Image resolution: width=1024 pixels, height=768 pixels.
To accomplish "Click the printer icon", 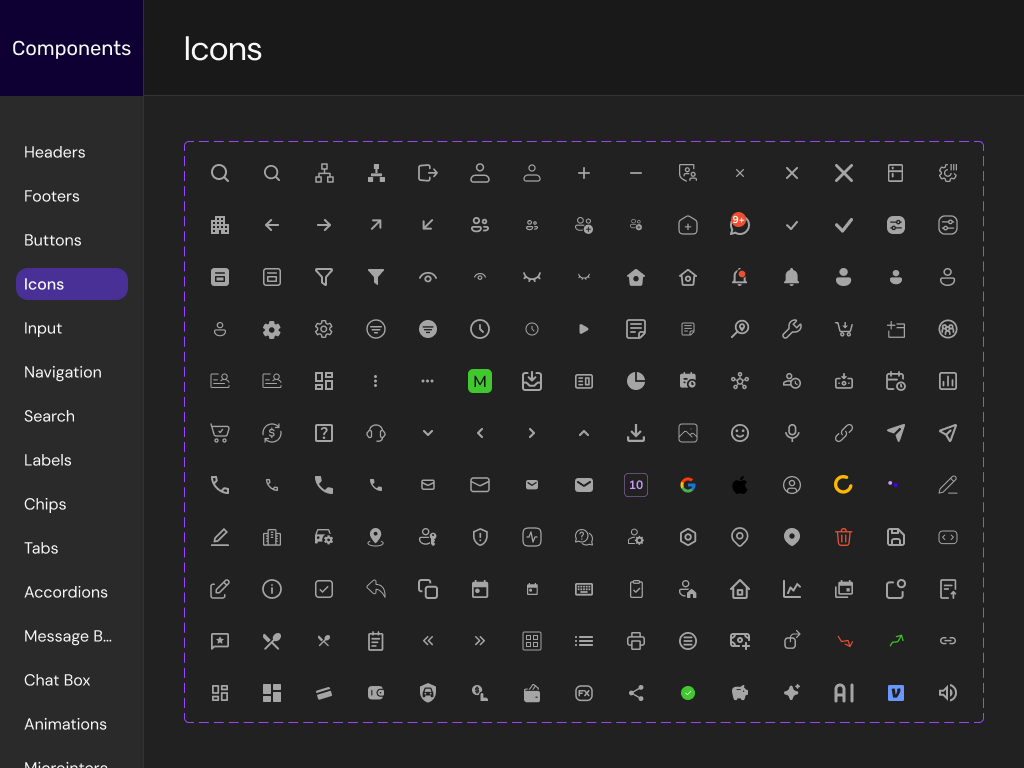I will pos(636,641).
